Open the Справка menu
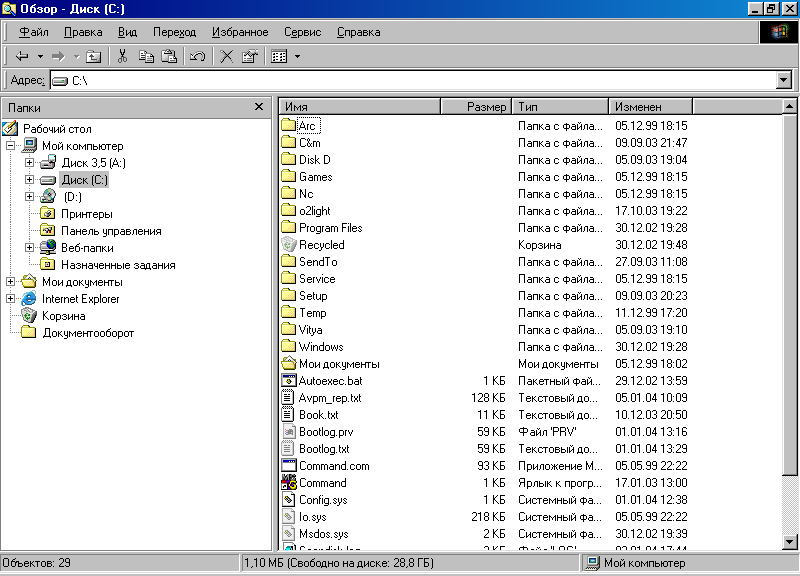 click(x=358, y=32)
